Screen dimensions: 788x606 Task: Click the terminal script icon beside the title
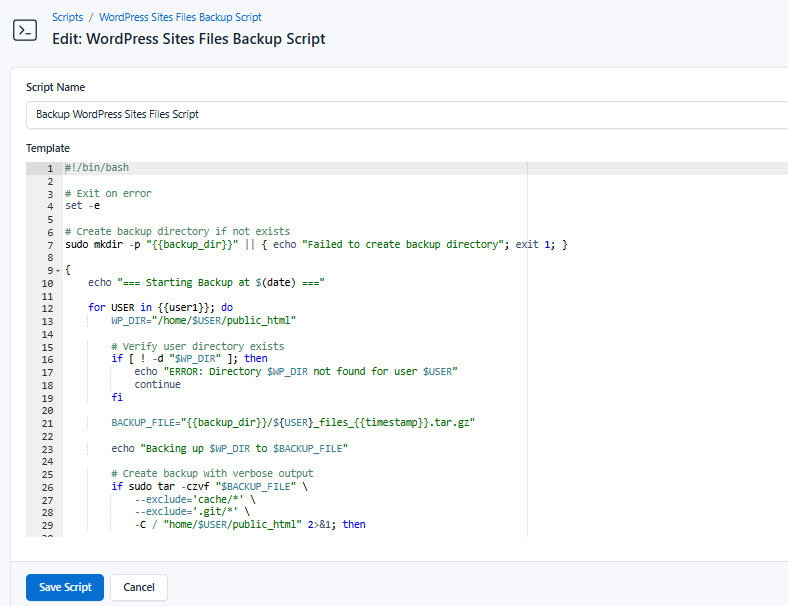(25, 30)
